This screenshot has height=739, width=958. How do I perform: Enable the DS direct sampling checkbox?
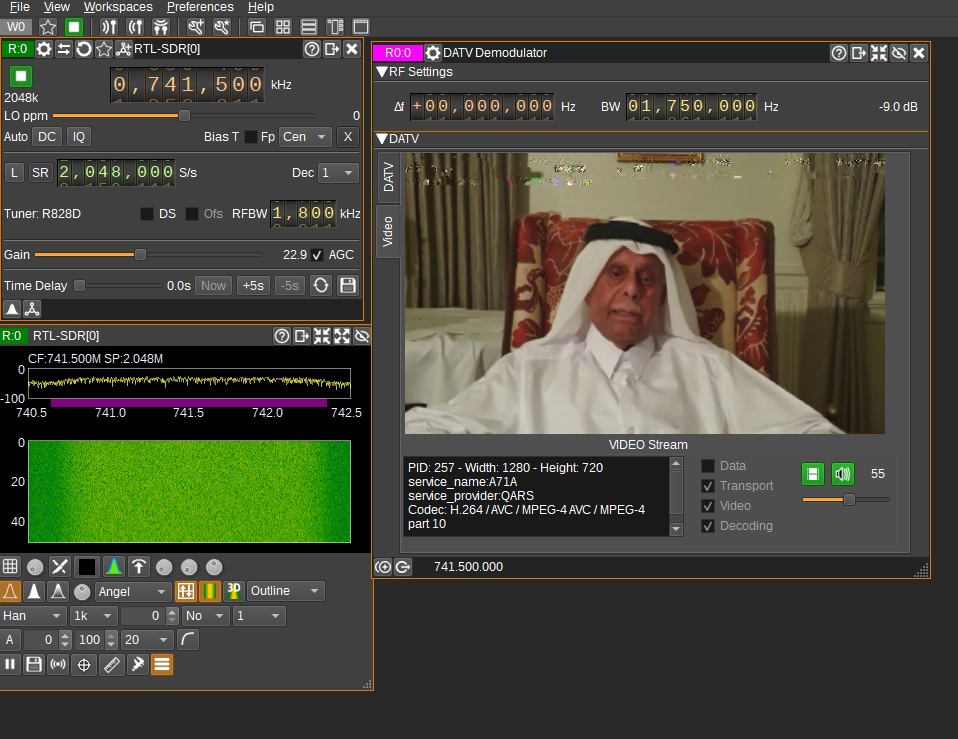coord(147,214)
